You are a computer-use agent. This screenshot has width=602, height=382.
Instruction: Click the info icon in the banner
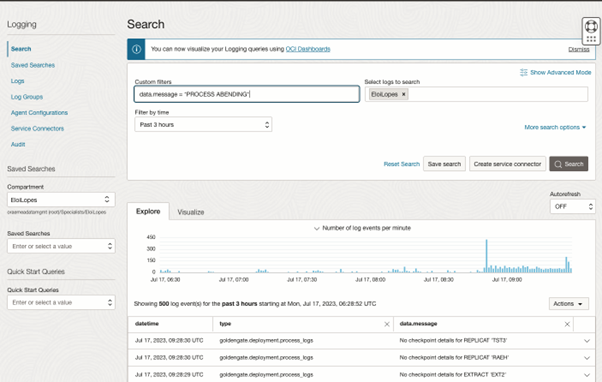136,49
